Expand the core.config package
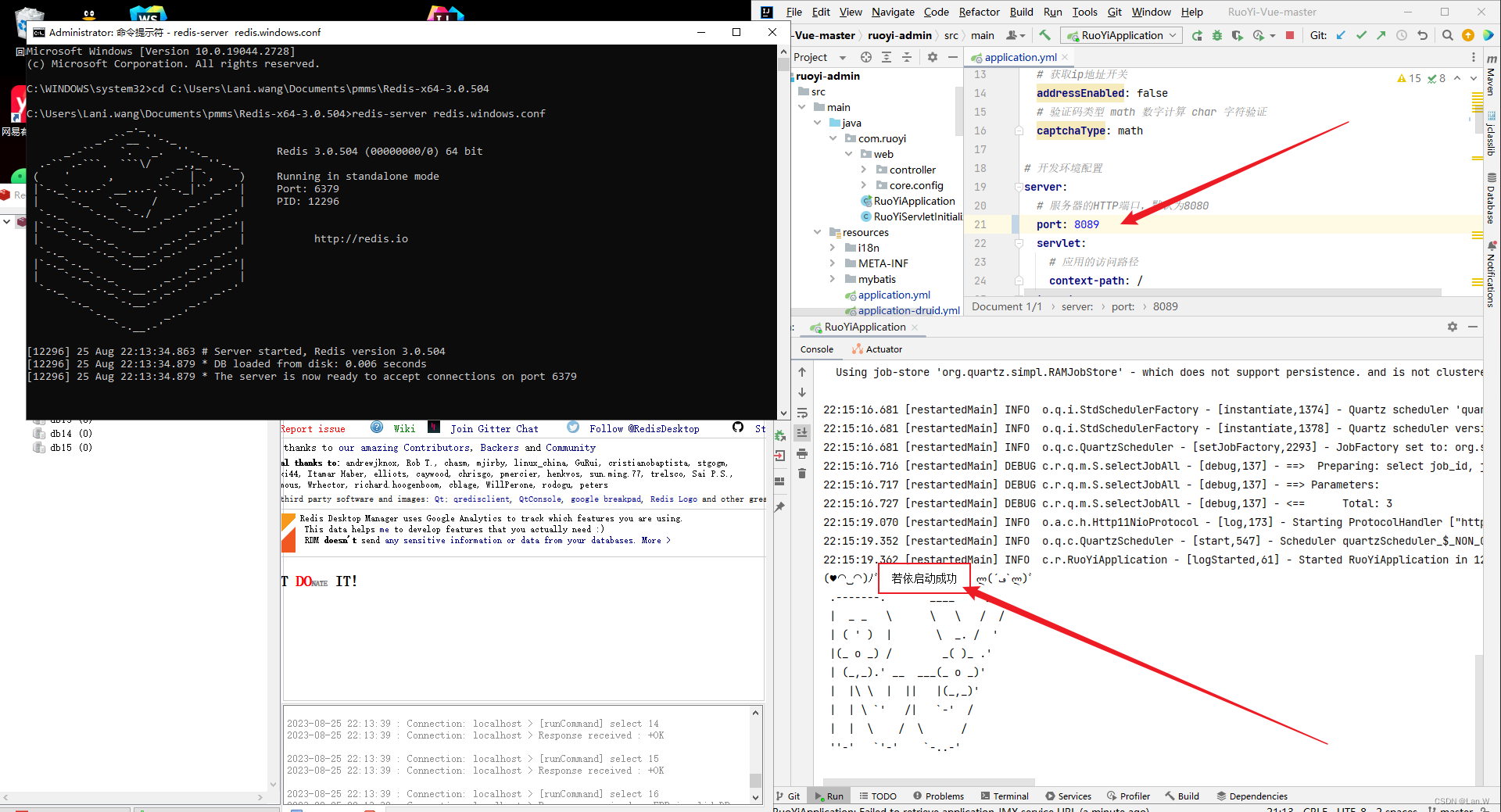This screenshot has height=812, width=1501. pos(864,185)
